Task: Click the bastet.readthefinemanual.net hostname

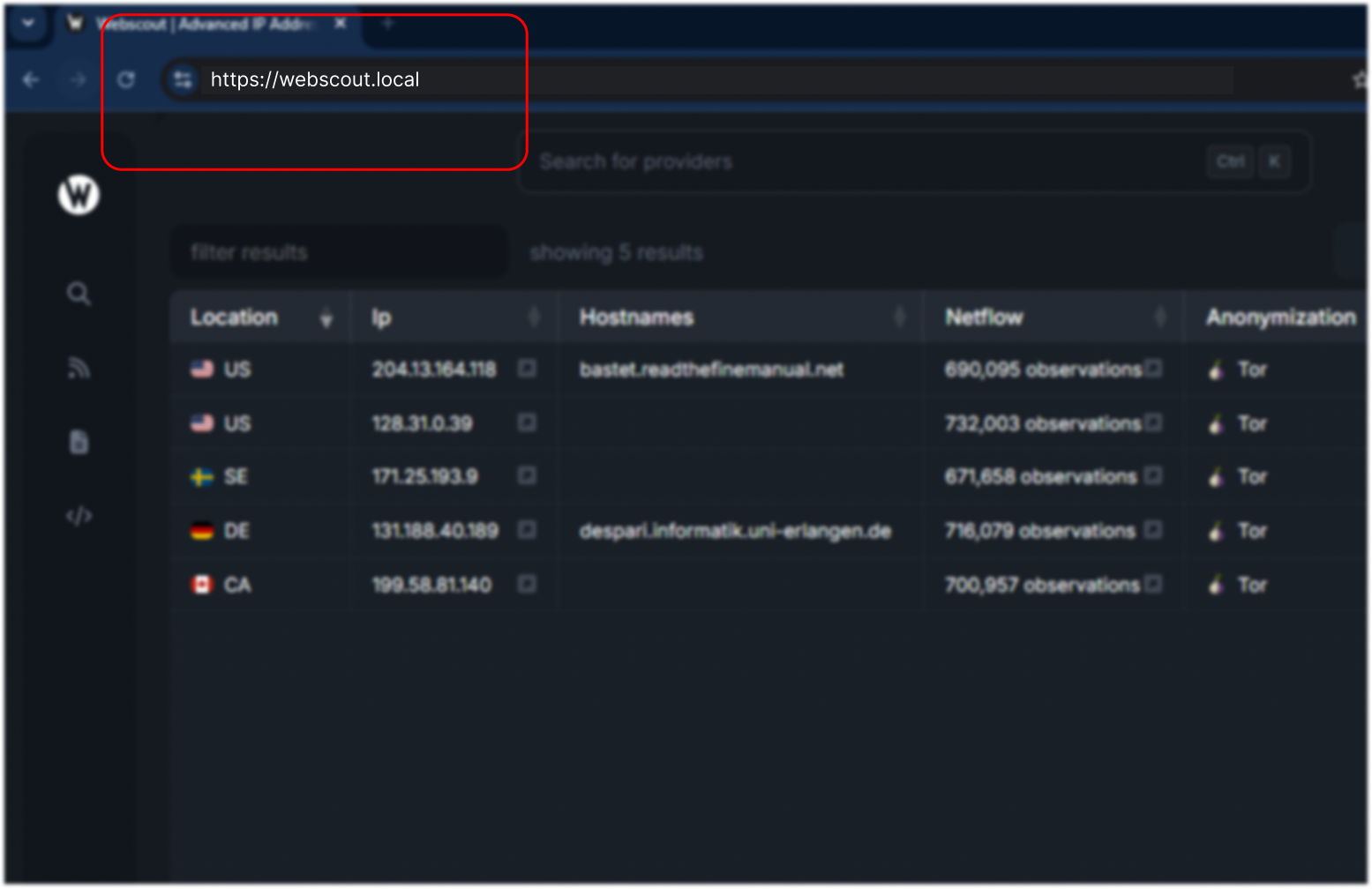Action: [x=711, y=370]
